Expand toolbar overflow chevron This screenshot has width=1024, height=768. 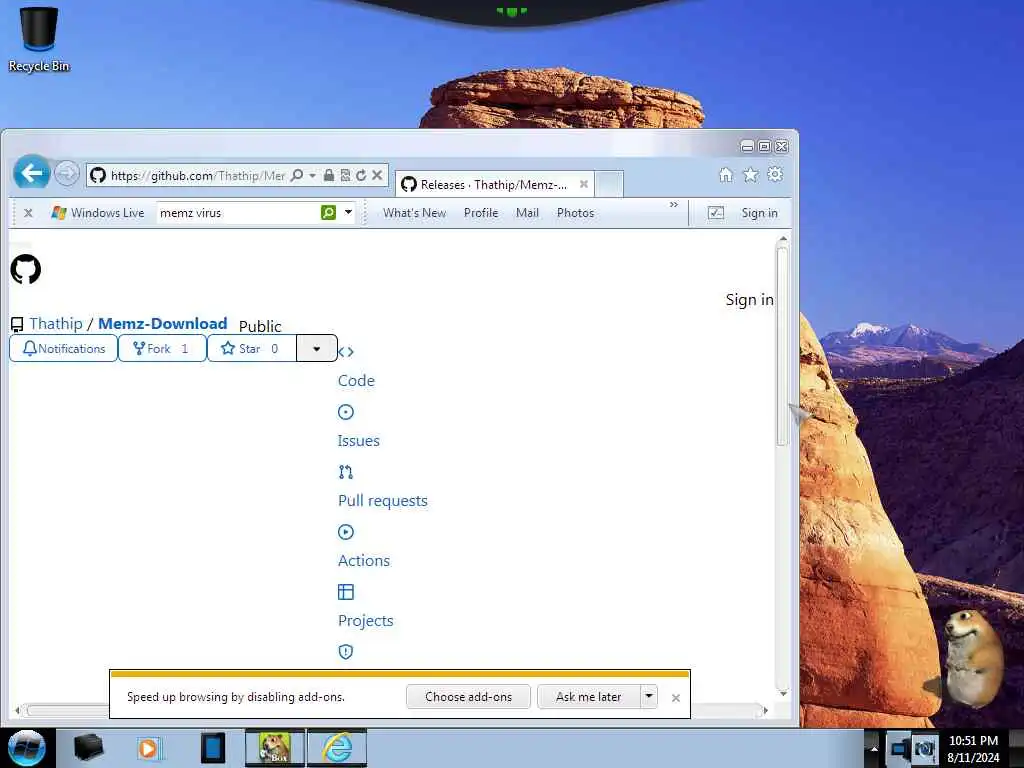click(673, 205)
